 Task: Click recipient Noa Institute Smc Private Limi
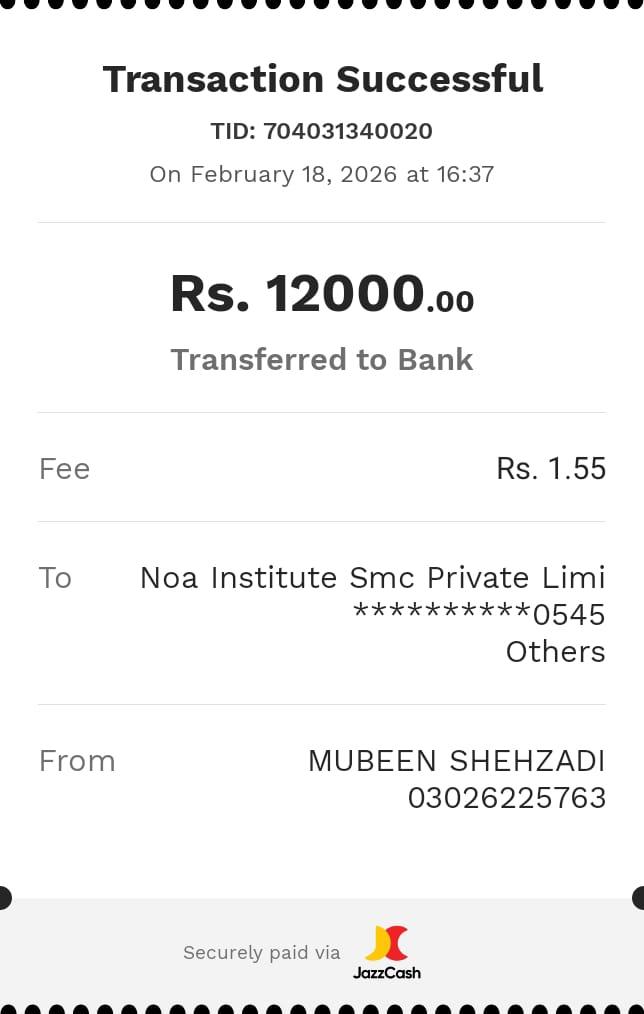coord(372,578)
